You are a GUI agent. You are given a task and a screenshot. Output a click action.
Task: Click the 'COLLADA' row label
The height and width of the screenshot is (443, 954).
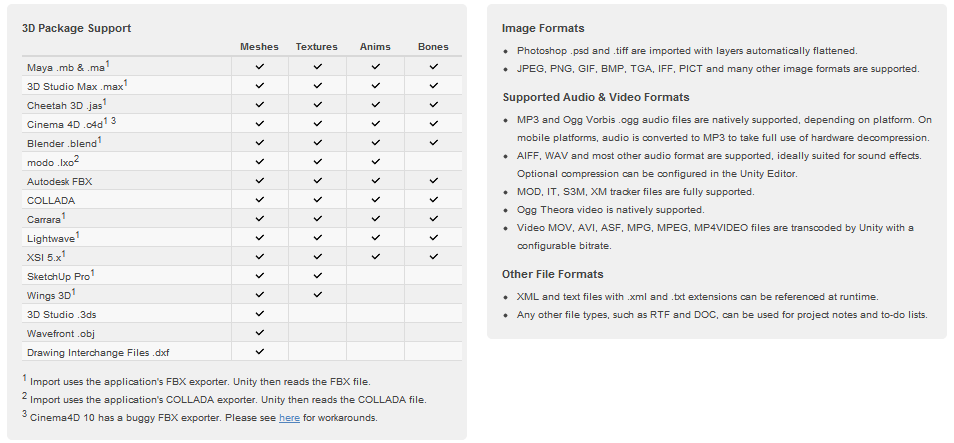(51, 200)
